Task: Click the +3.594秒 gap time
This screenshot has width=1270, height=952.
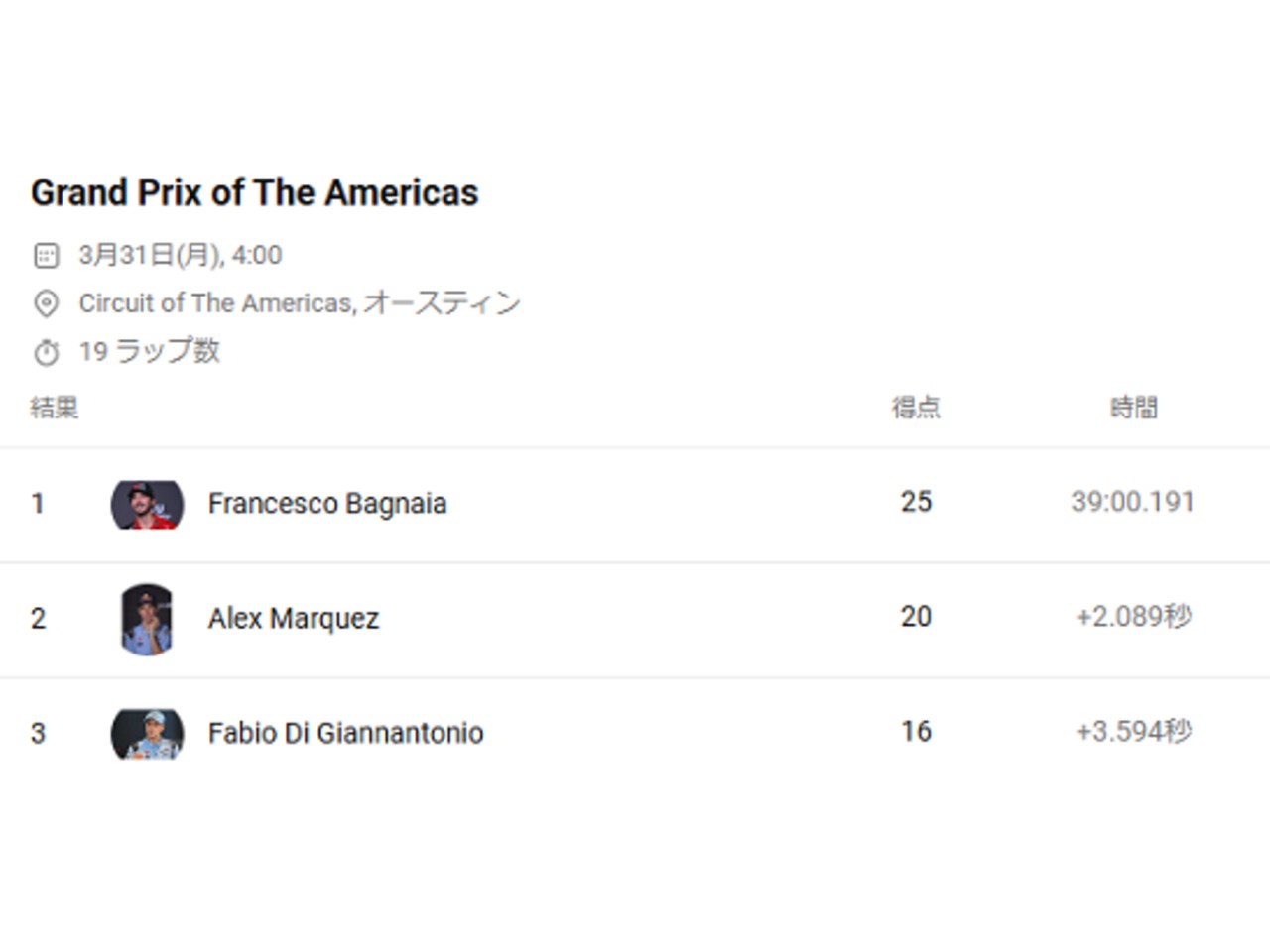Action: pyautogui.click(x=1133, y=732)
